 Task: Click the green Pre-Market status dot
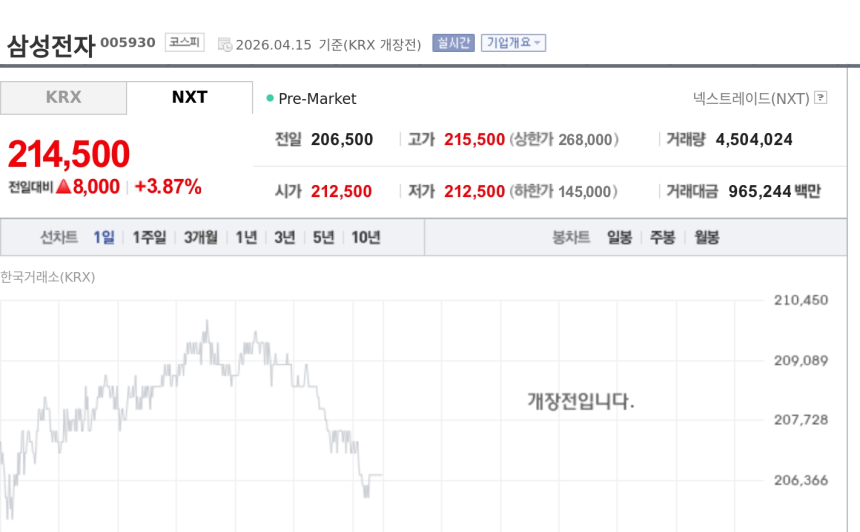(270, 98)
